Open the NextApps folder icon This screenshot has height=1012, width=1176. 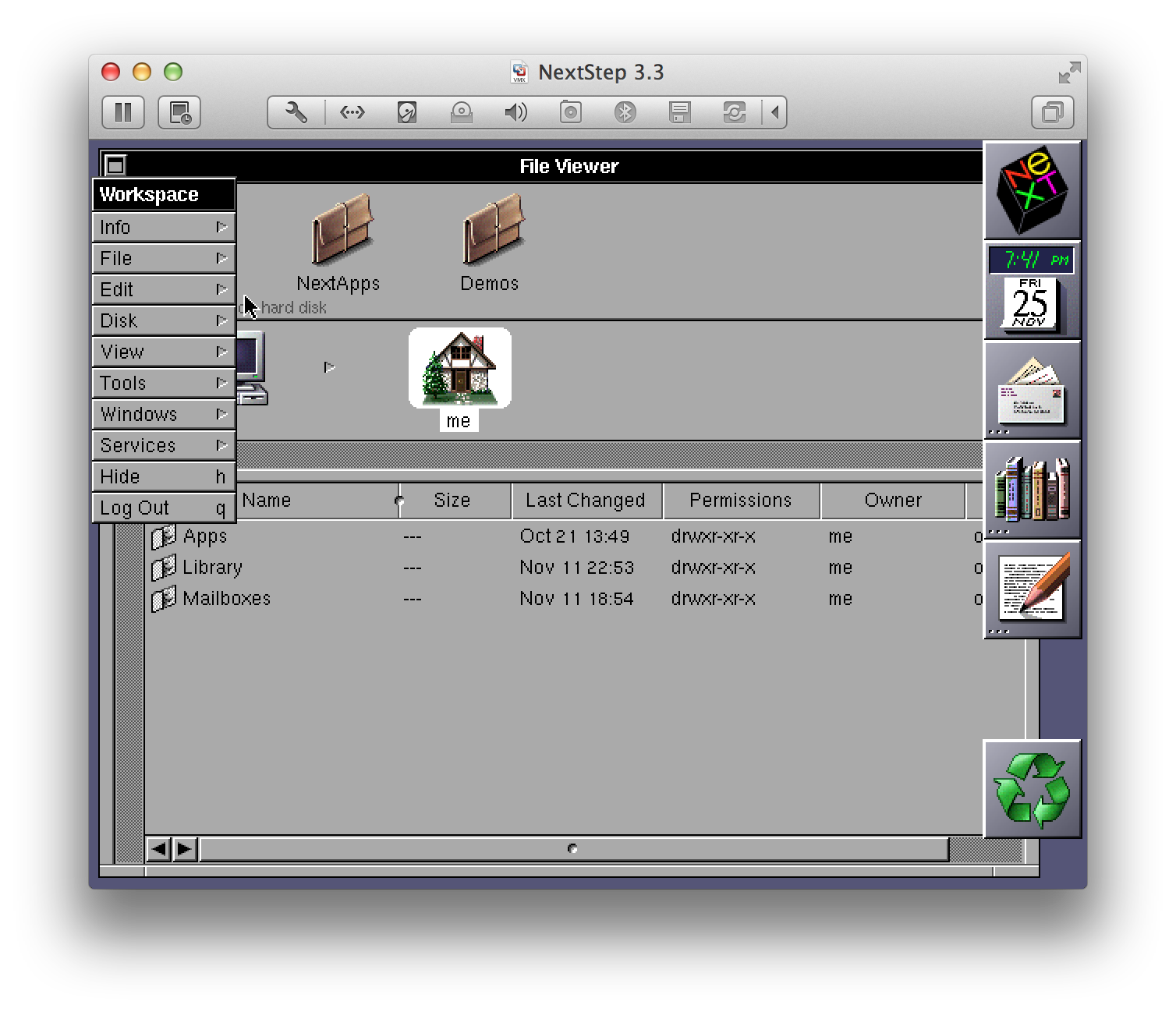coord(342,229)
